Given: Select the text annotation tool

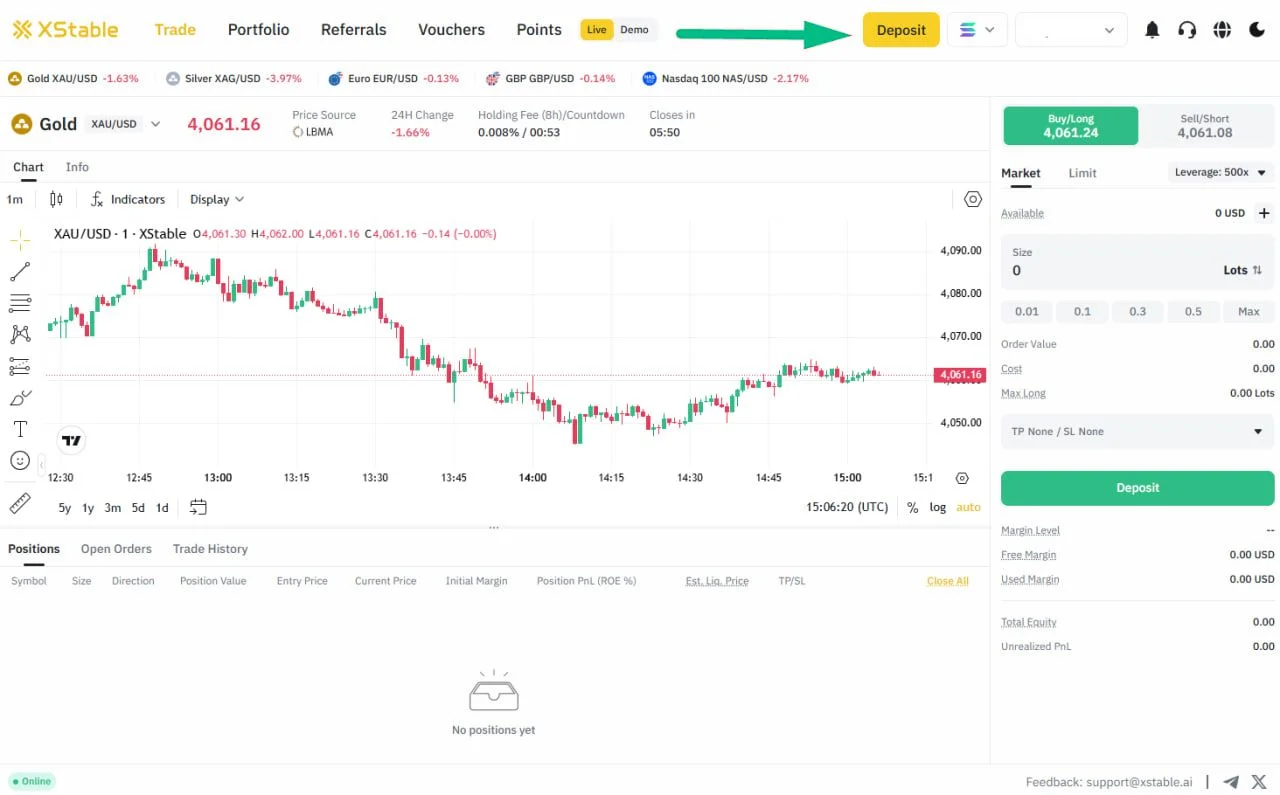Looking at the screenshot, I should [x=20, y=429].
